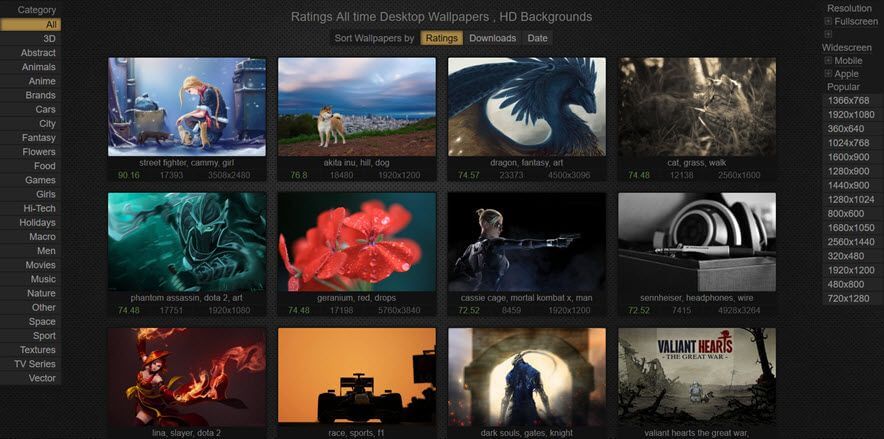884x439 pixels.
Task: Filter by 1440x900 popular resolution
Action: coord(852,185)
